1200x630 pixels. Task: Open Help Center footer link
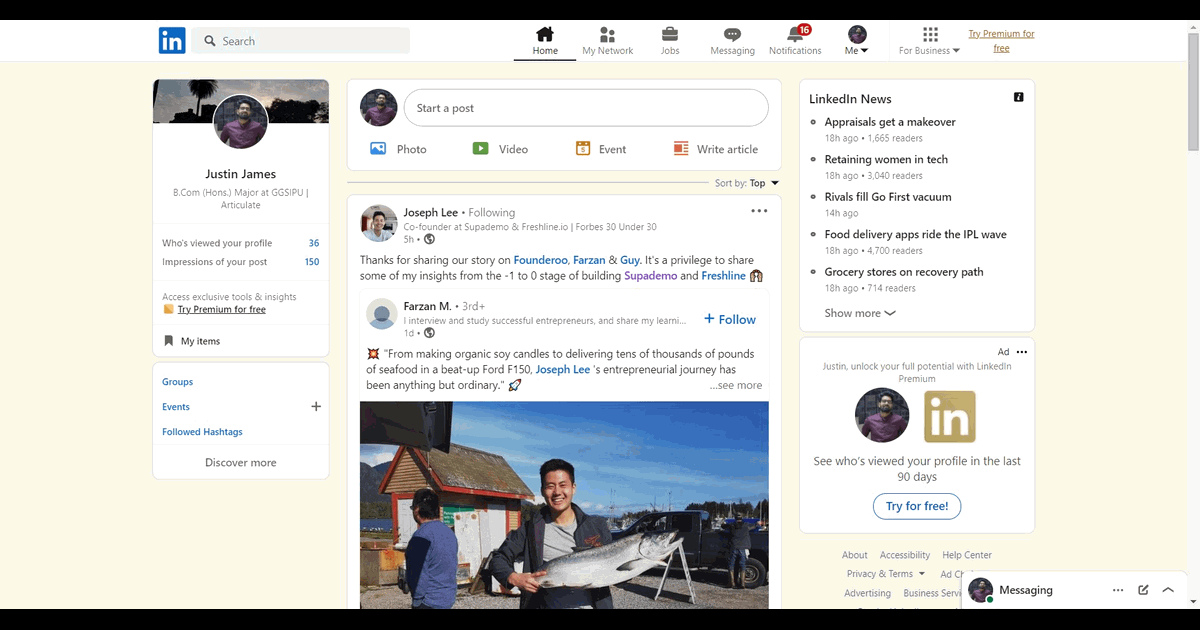click(967, 555)
